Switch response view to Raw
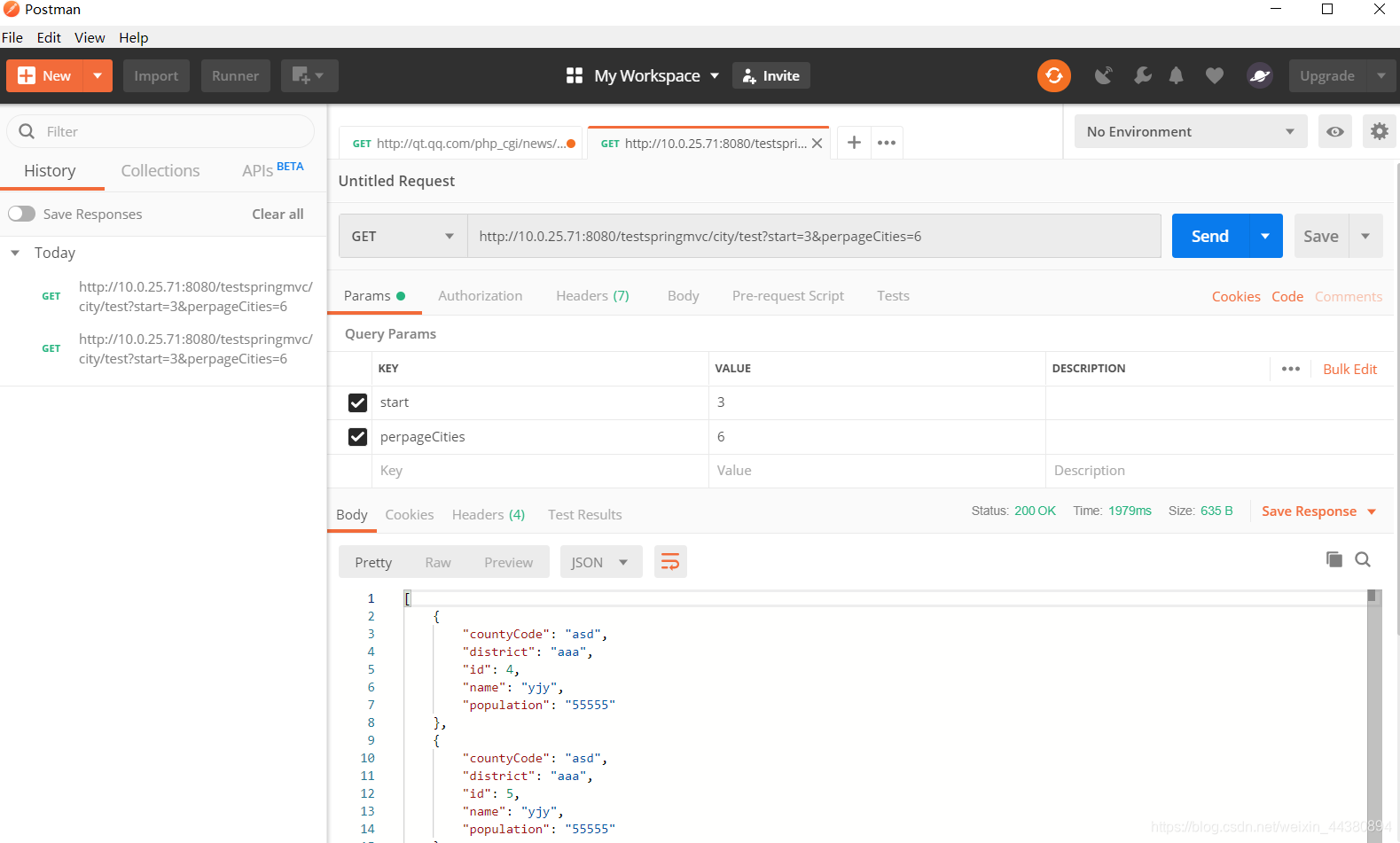This screenshot has width=1400, height=843. click(438, 562)
